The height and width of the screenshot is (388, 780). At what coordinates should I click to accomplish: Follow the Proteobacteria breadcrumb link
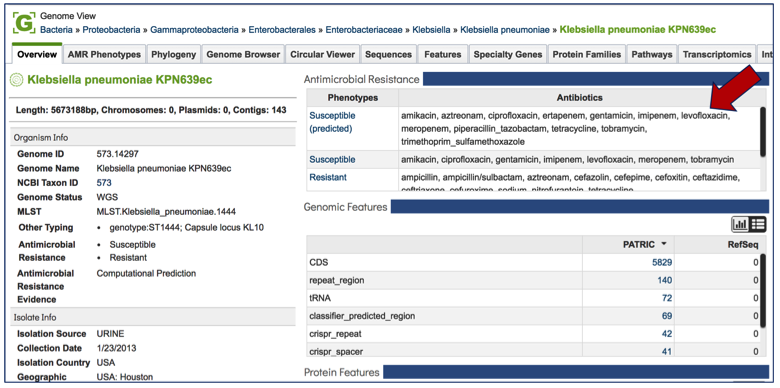tap(111, 30)
